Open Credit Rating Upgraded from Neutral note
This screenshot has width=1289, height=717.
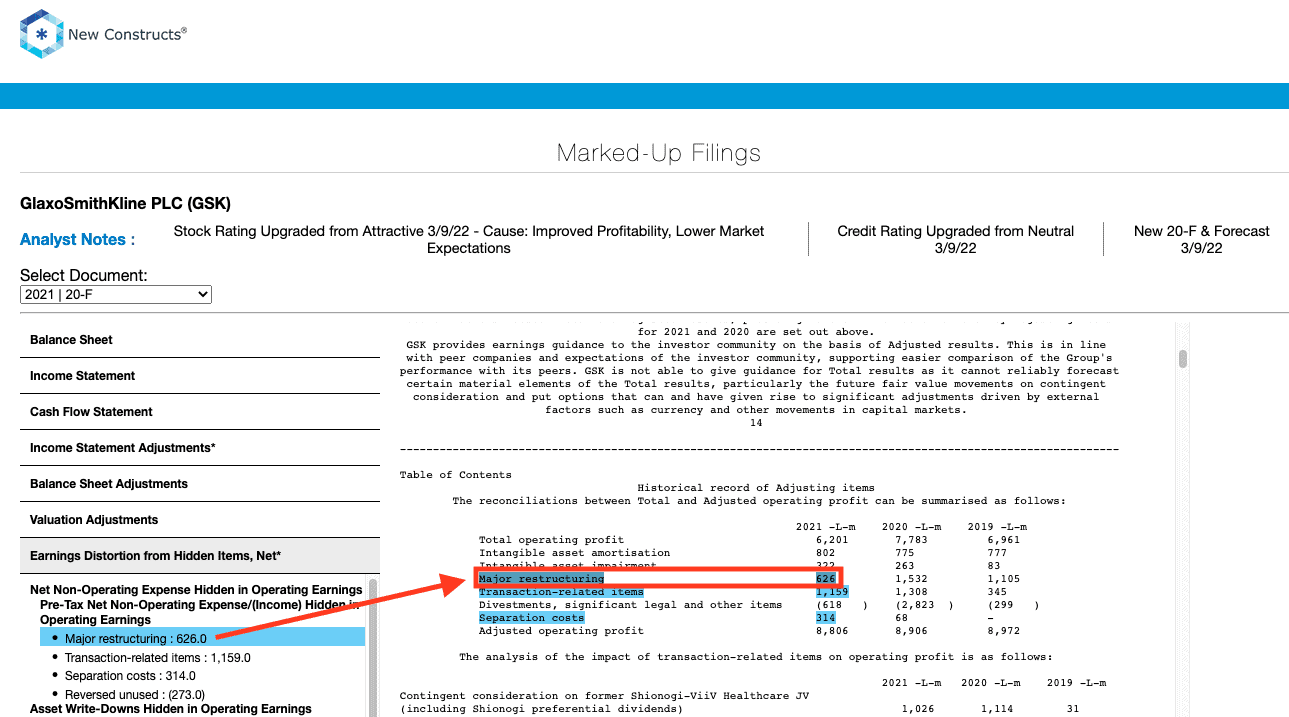point(955,239)
